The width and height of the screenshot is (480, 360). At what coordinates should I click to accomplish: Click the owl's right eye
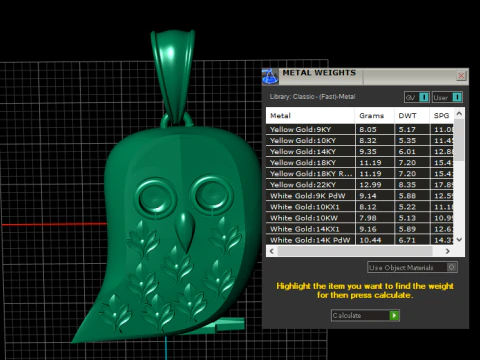tap(212, 195)
